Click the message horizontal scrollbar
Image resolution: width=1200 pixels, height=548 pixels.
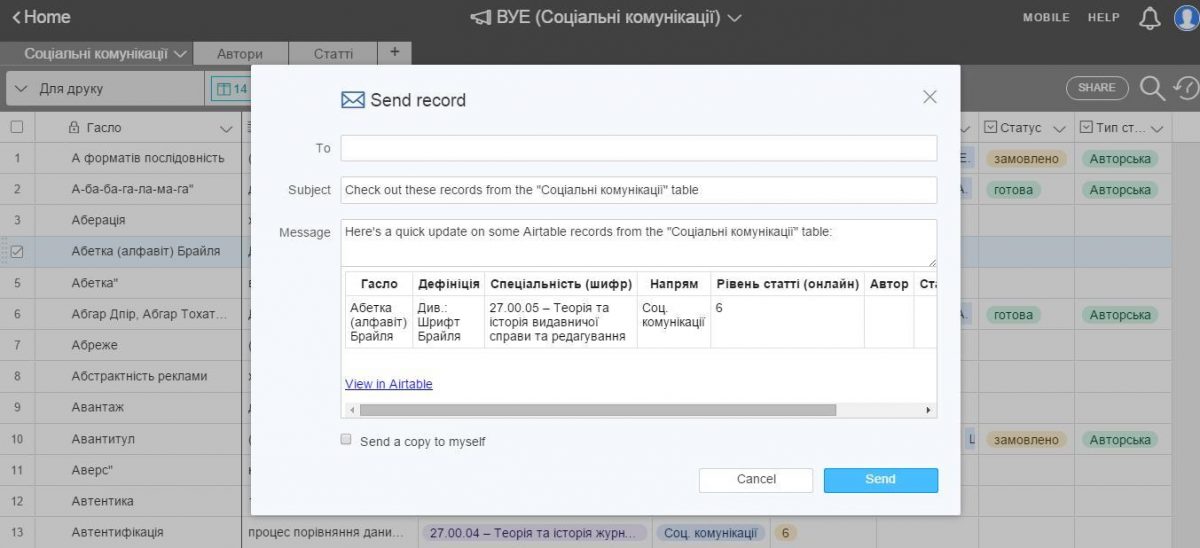597,410
